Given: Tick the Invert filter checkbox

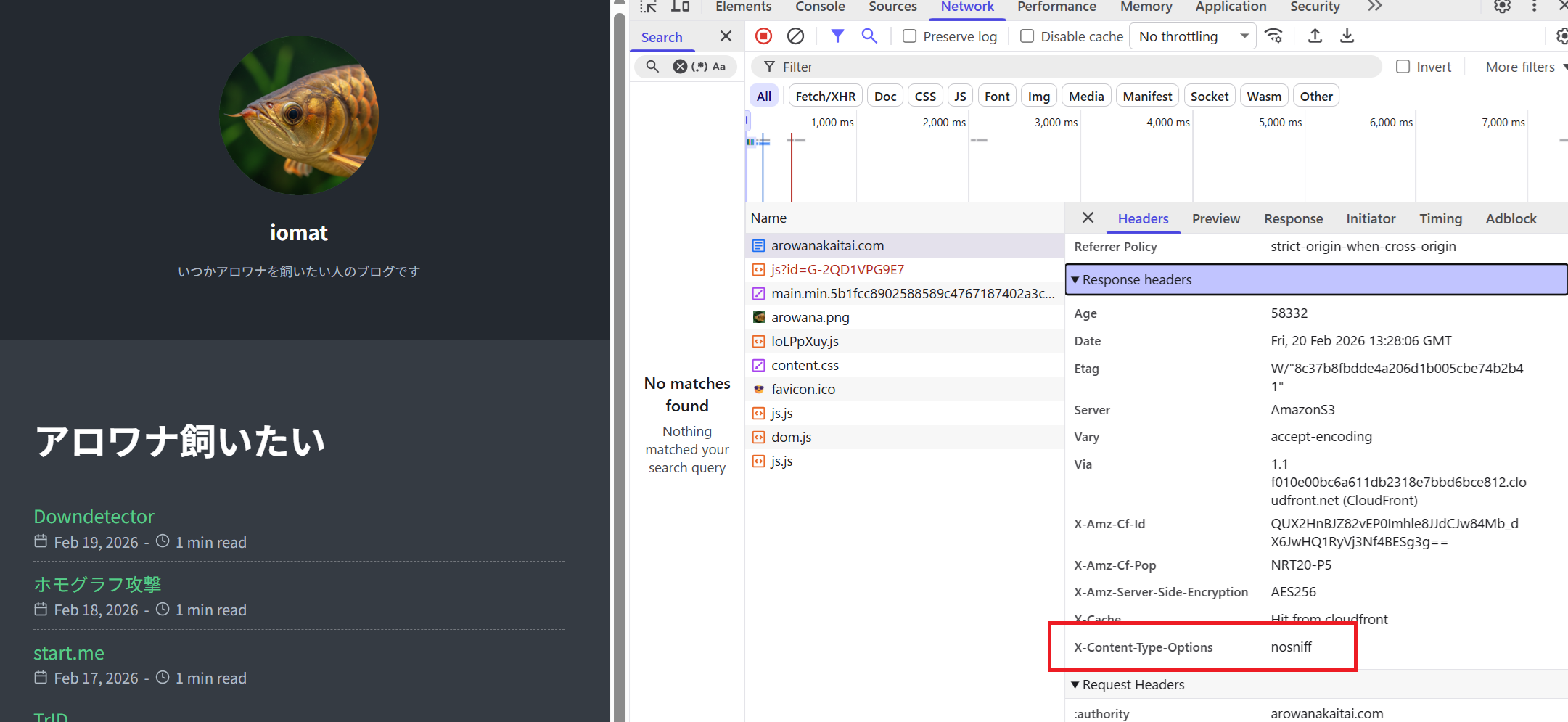Looking at the screenshot, I should click(x=1403, y=67).
